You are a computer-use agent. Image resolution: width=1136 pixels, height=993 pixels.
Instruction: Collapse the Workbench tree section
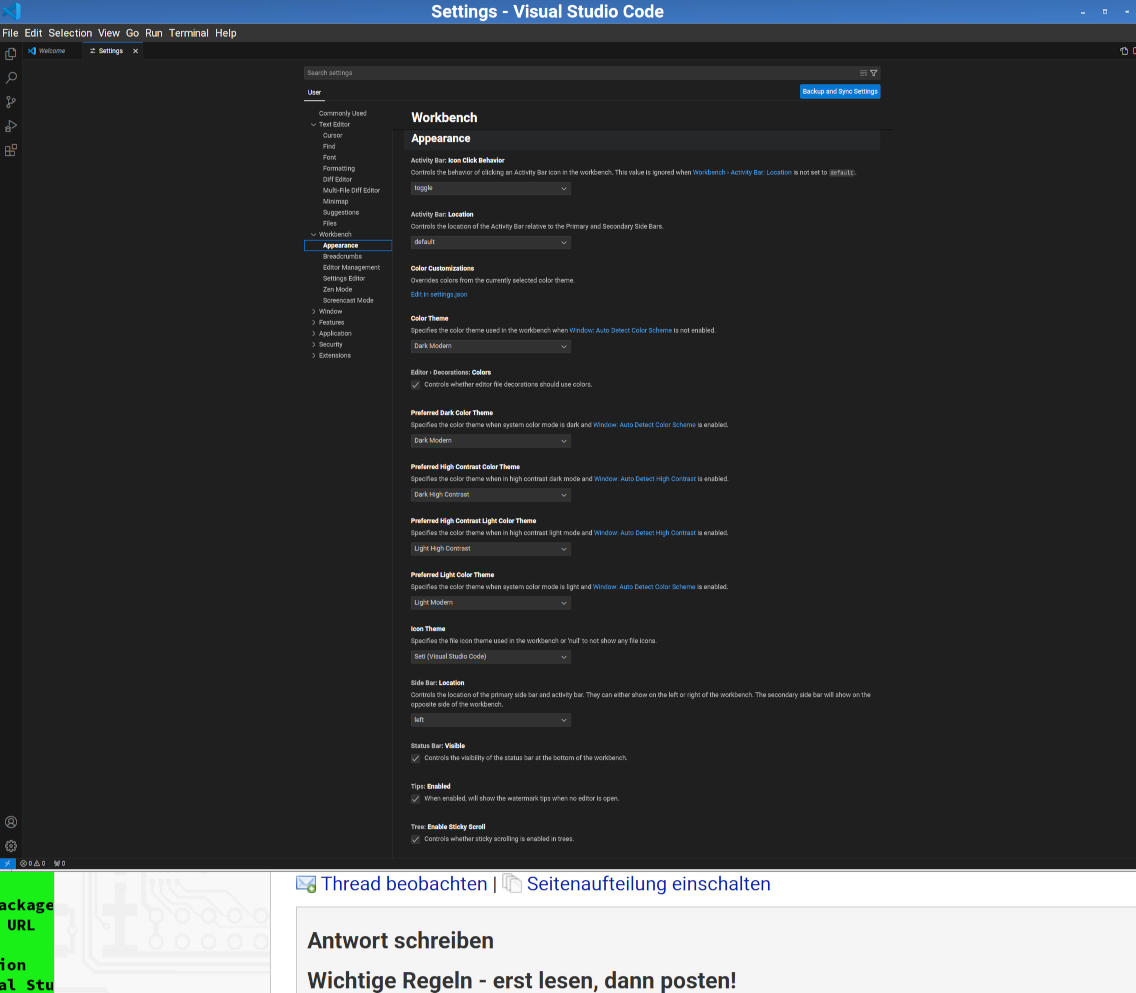tap(314, 235)
